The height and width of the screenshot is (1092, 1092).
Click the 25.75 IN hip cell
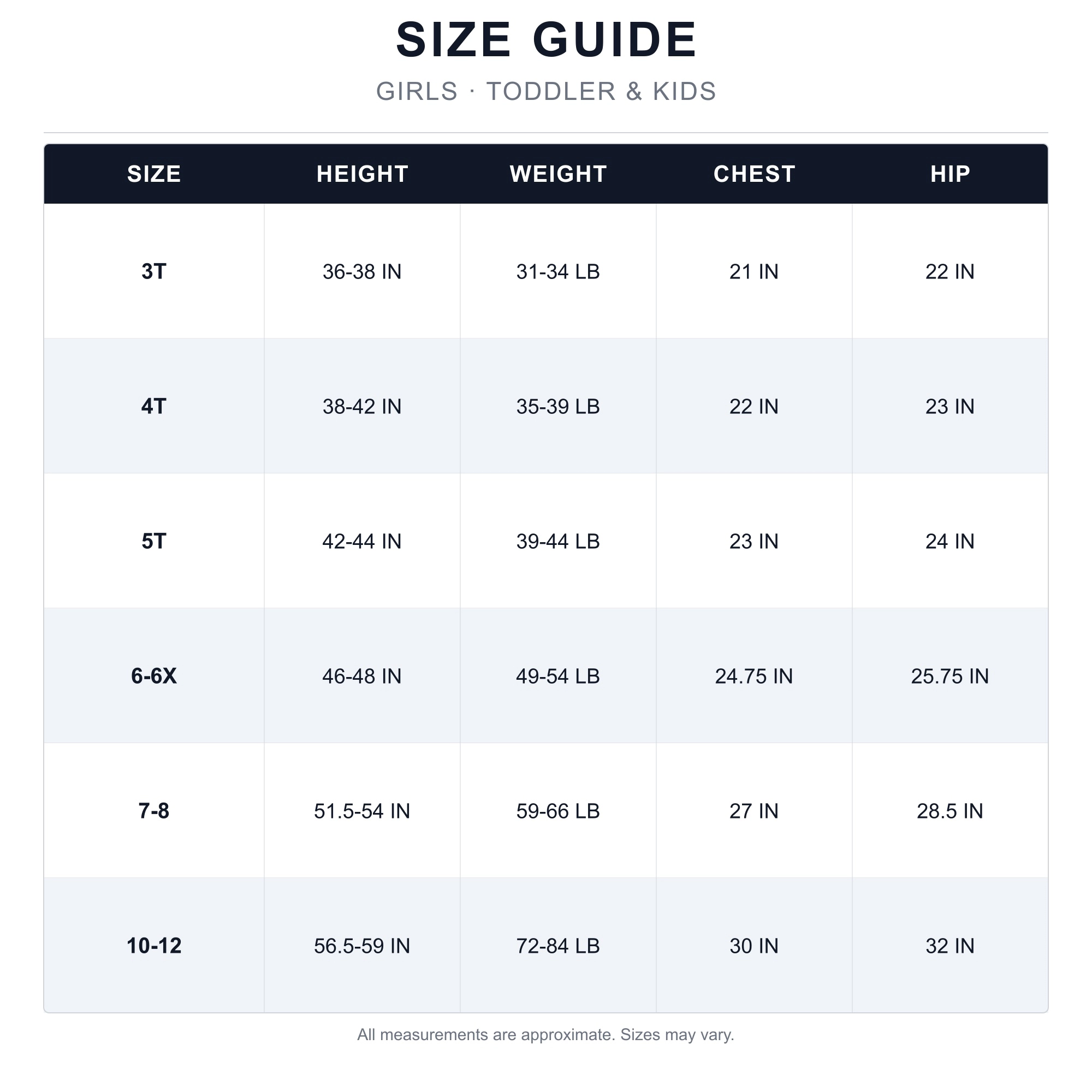(950, 676)
